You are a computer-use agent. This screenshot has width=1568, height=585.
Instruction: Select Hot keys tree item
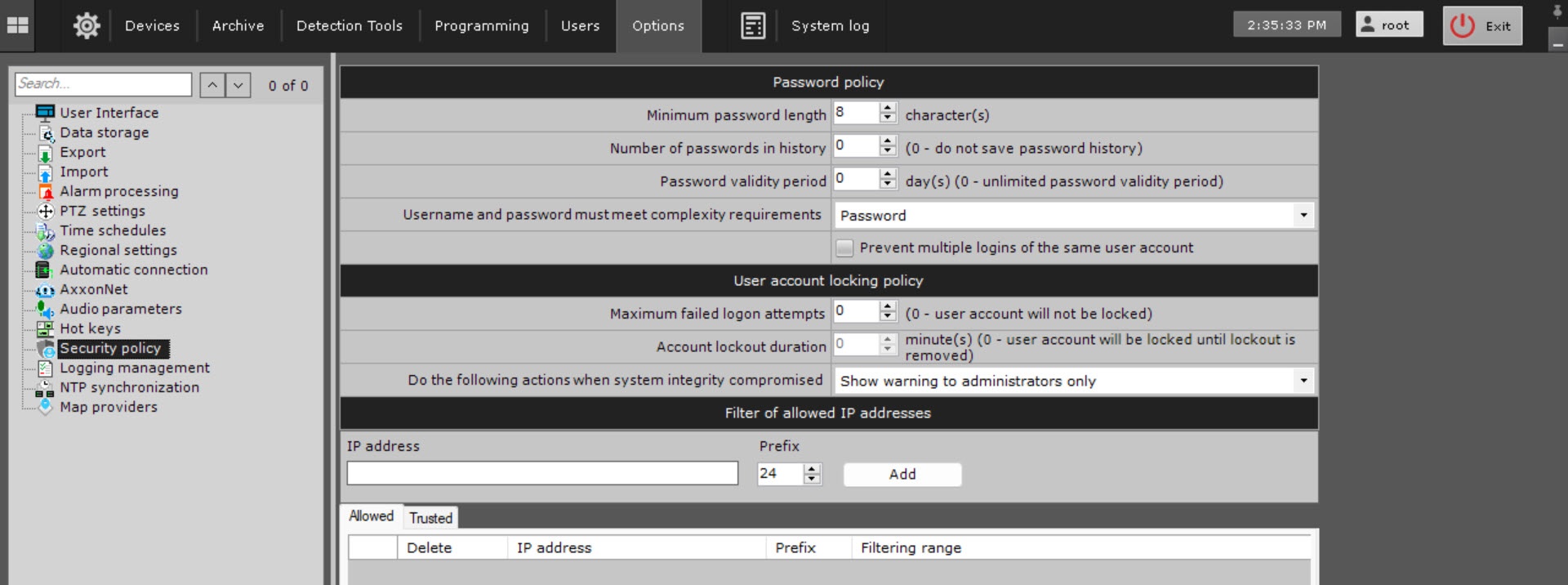tap(90, 328)
